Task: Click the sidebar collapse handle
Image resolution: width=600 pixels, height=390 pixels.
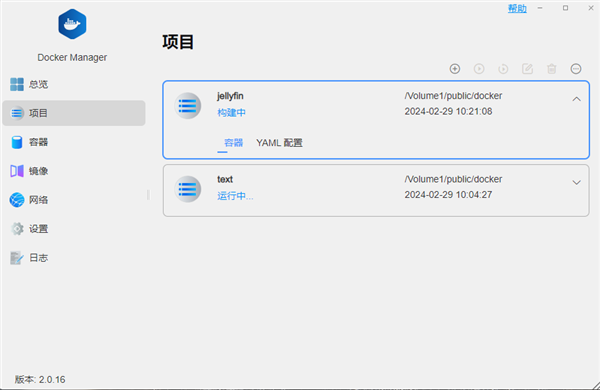Action: click(x=148, y=195)
